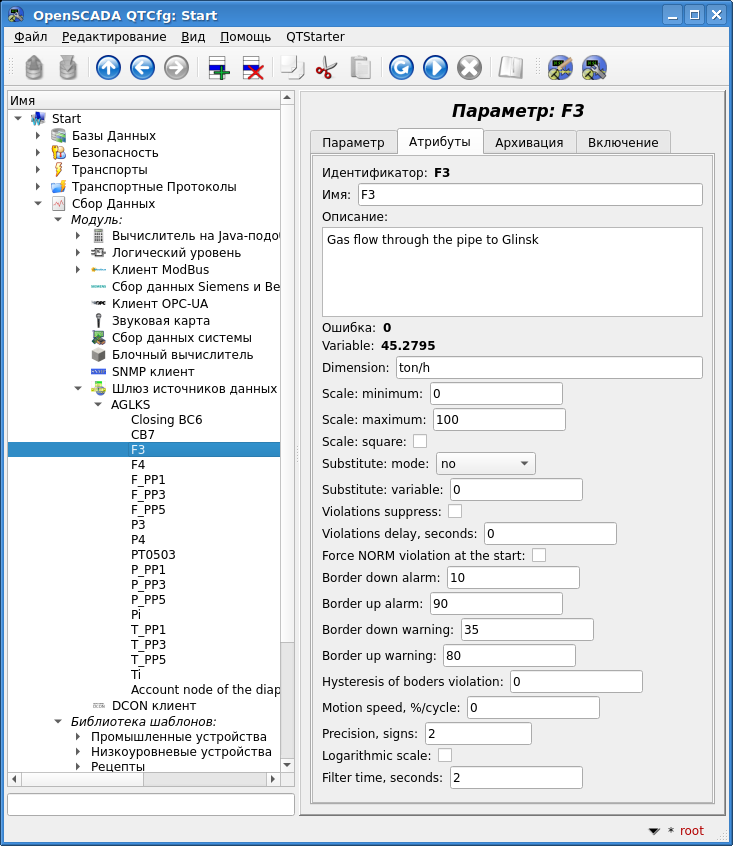The image size is (733, 846).
Task: Enable the Scale: square checkbox
Action: [420, 441]
